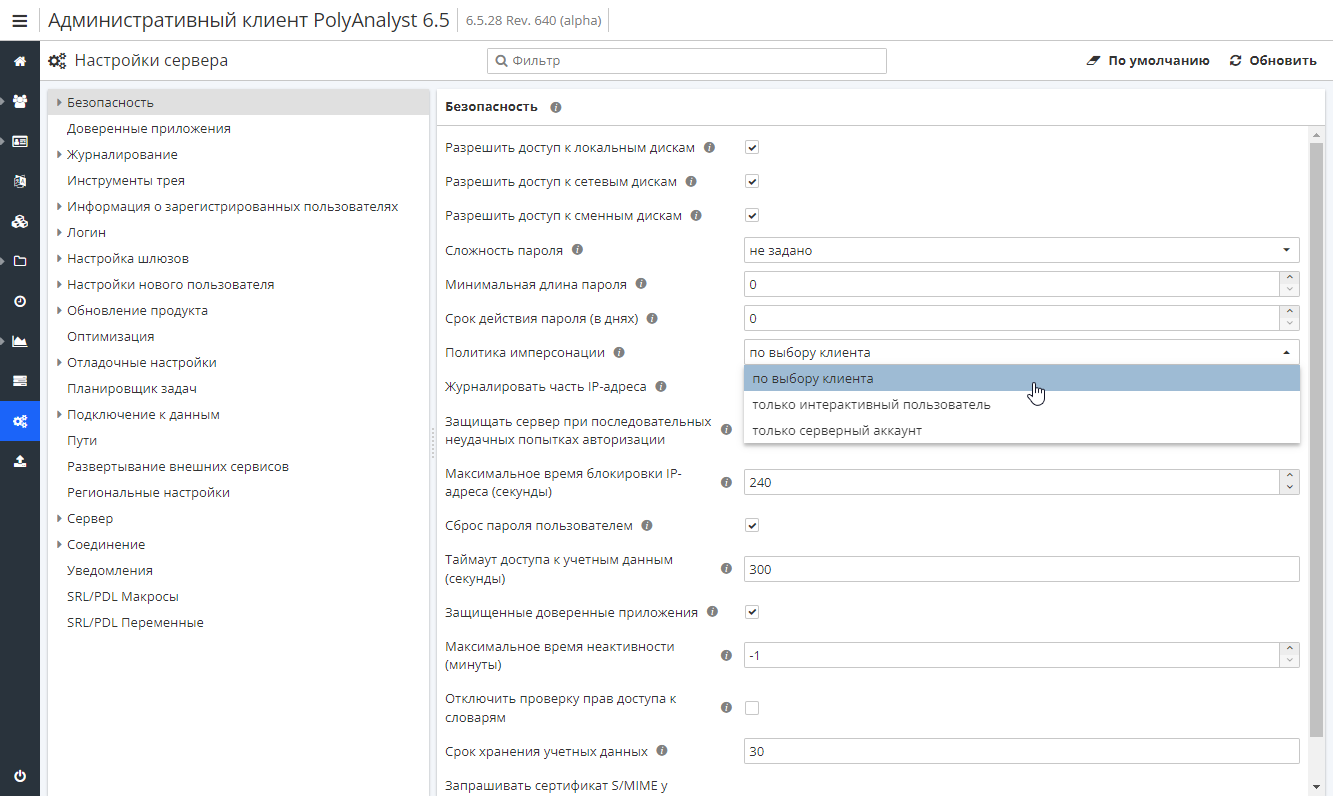Viewport: 1333px width, 796px height.
Task: Expand the Логин tree arrow
Action: click(59, 233)
